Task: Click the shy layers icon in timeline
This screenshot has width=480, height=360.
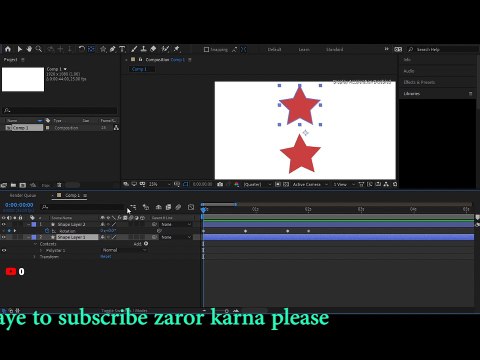Action: pyautogui.click(x=159, y=207)
